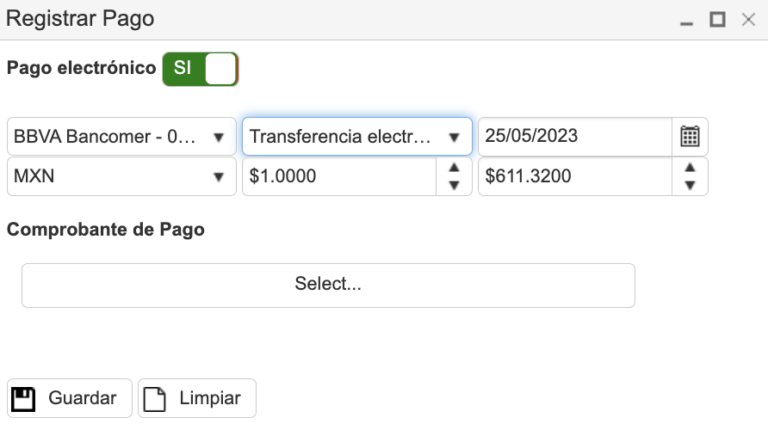Minimize the Registrar Pago window
This screenshot has width=768, height=430.
tap(686, 21)
